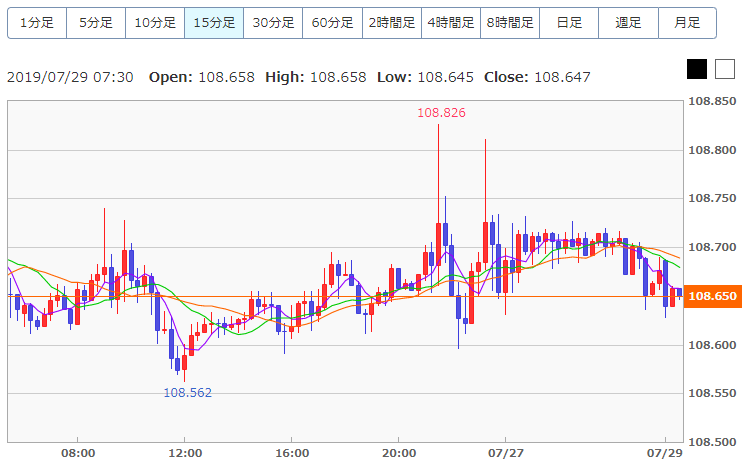This screenshot has height=467, width=747.
Task: Open the 10分足 interval tab
Action: tap(155, 22)
